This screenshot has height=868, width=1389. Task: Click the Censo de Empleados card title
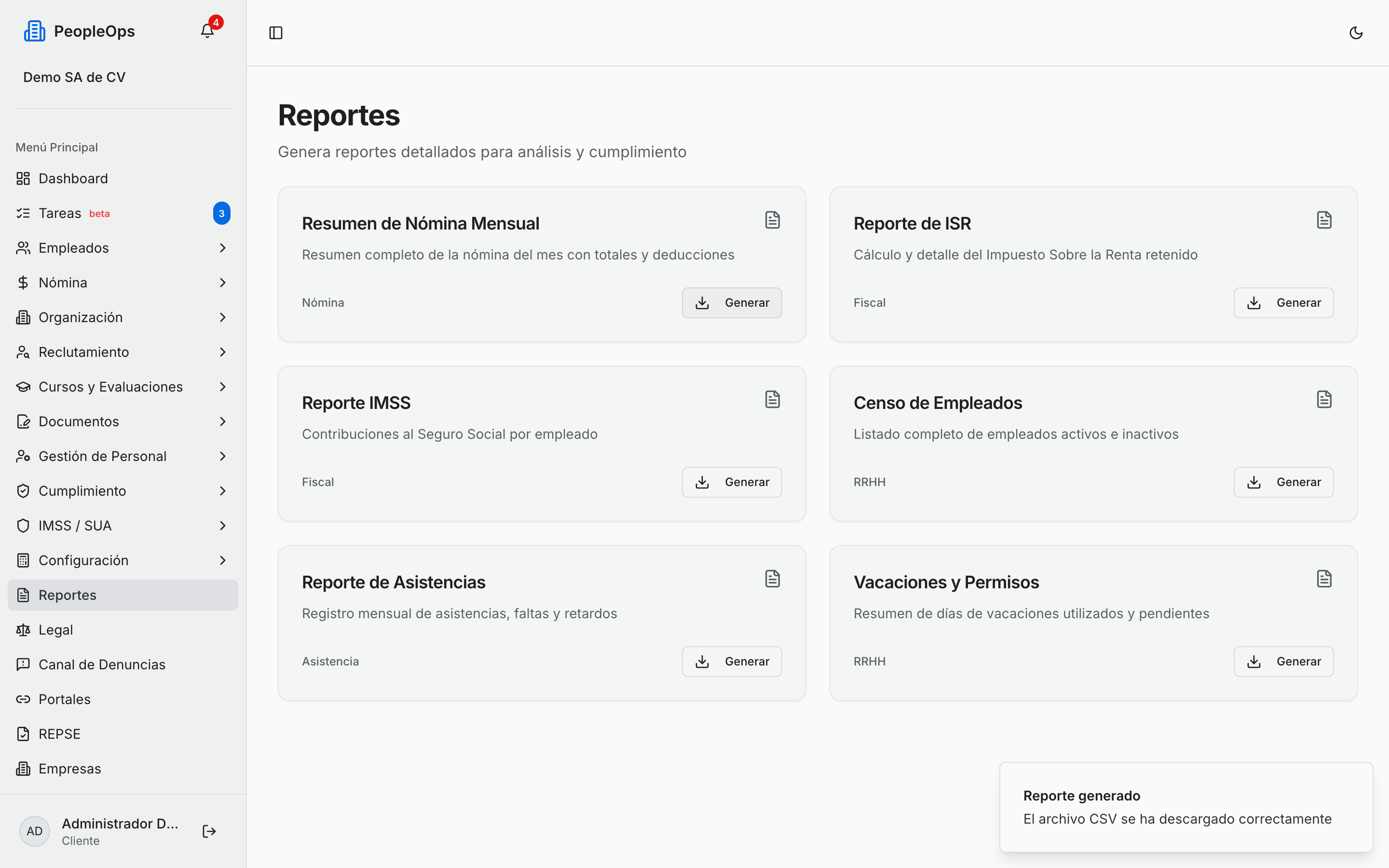[x=937, y=403]
